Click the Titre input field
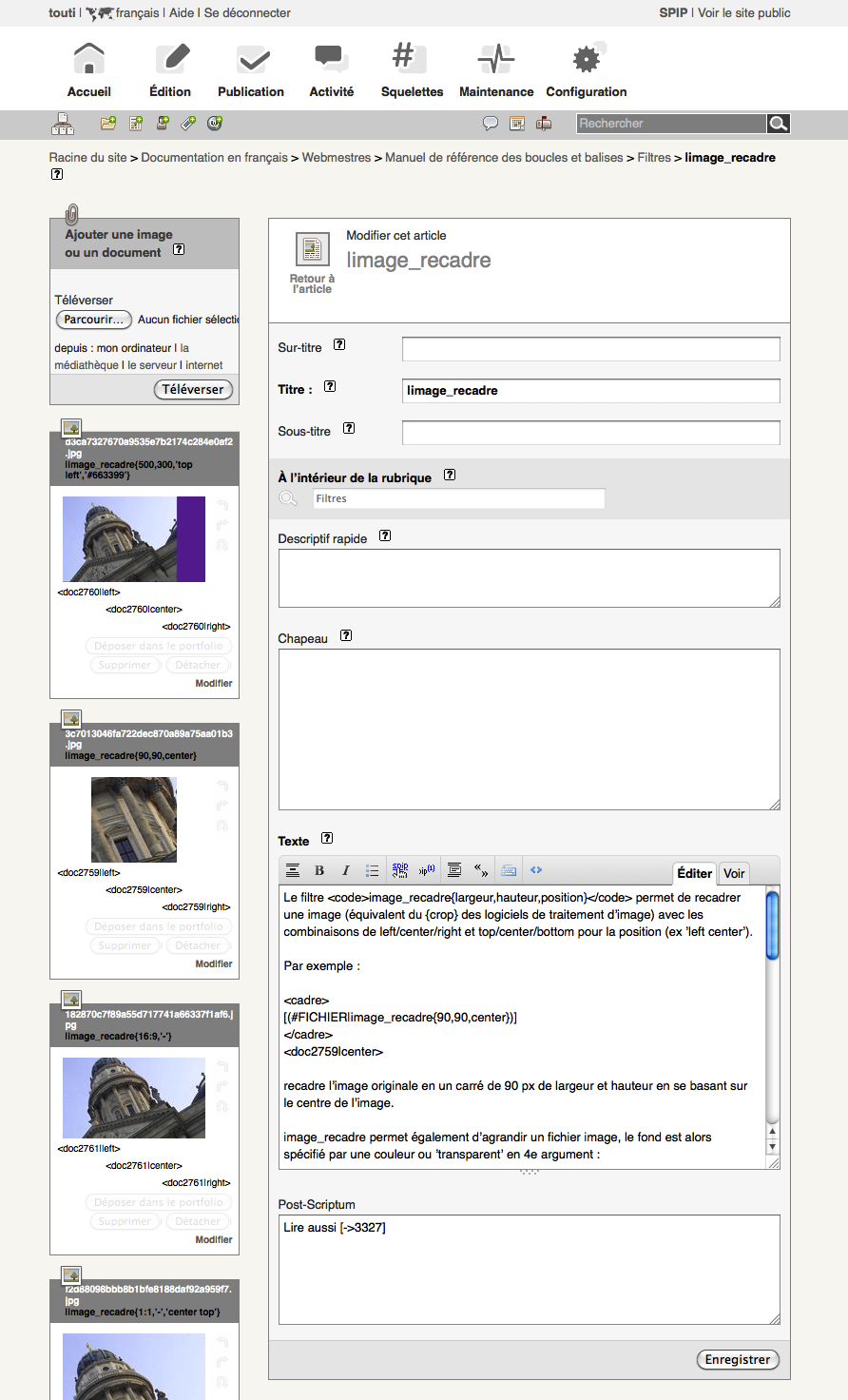 tap(590, 391)
